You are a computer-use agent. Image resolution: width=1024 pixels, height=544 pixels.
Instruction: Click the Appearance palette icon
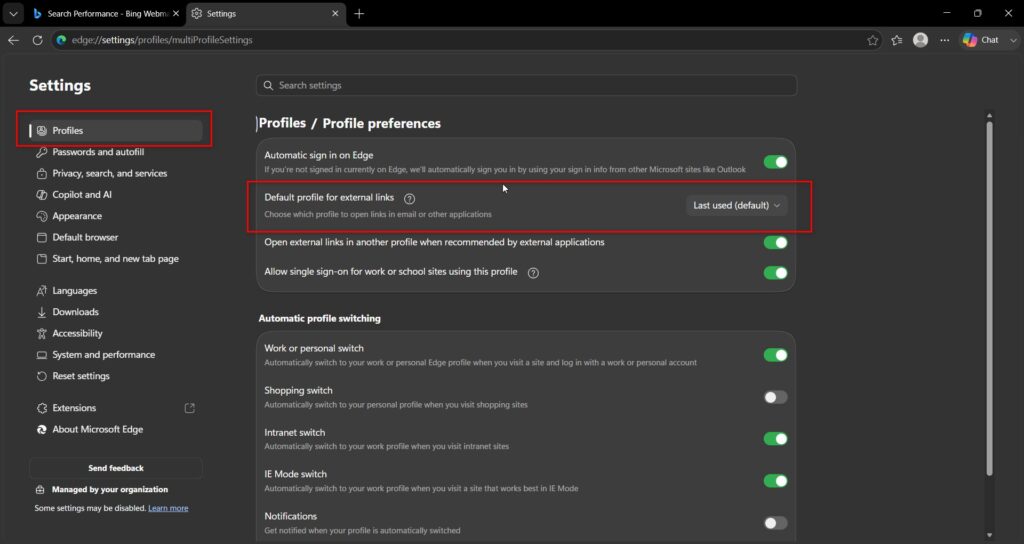(x=42, y=216)
